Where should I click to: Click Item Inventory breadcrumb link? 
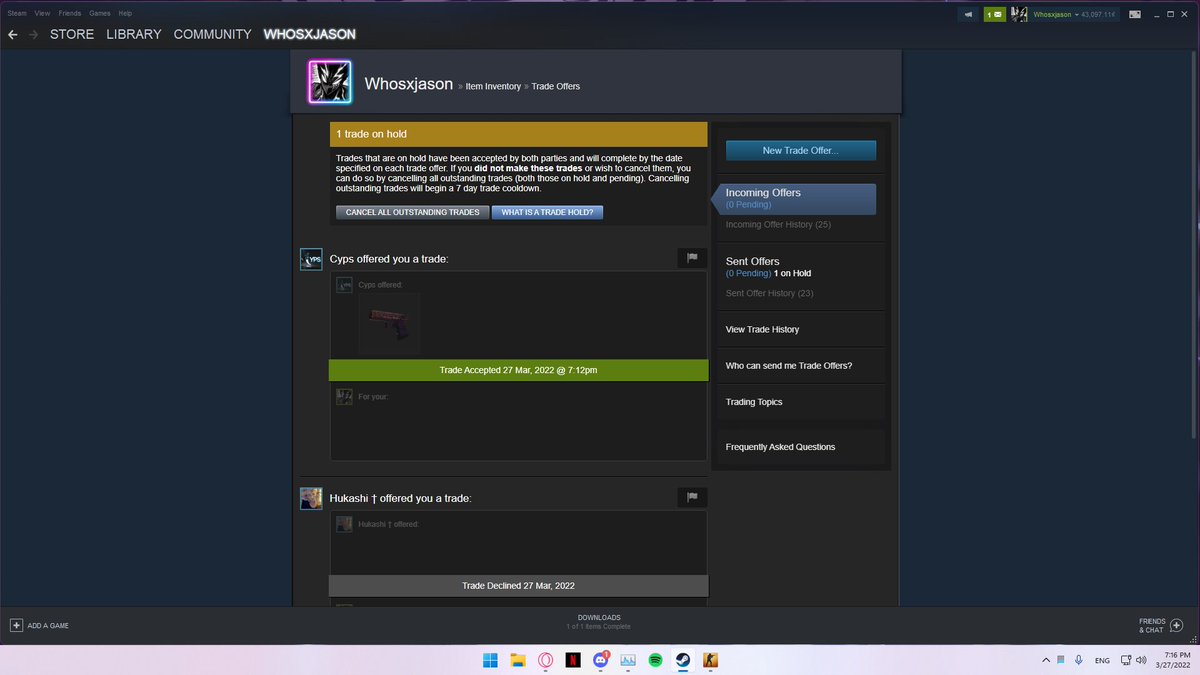(x=493, y=86)
